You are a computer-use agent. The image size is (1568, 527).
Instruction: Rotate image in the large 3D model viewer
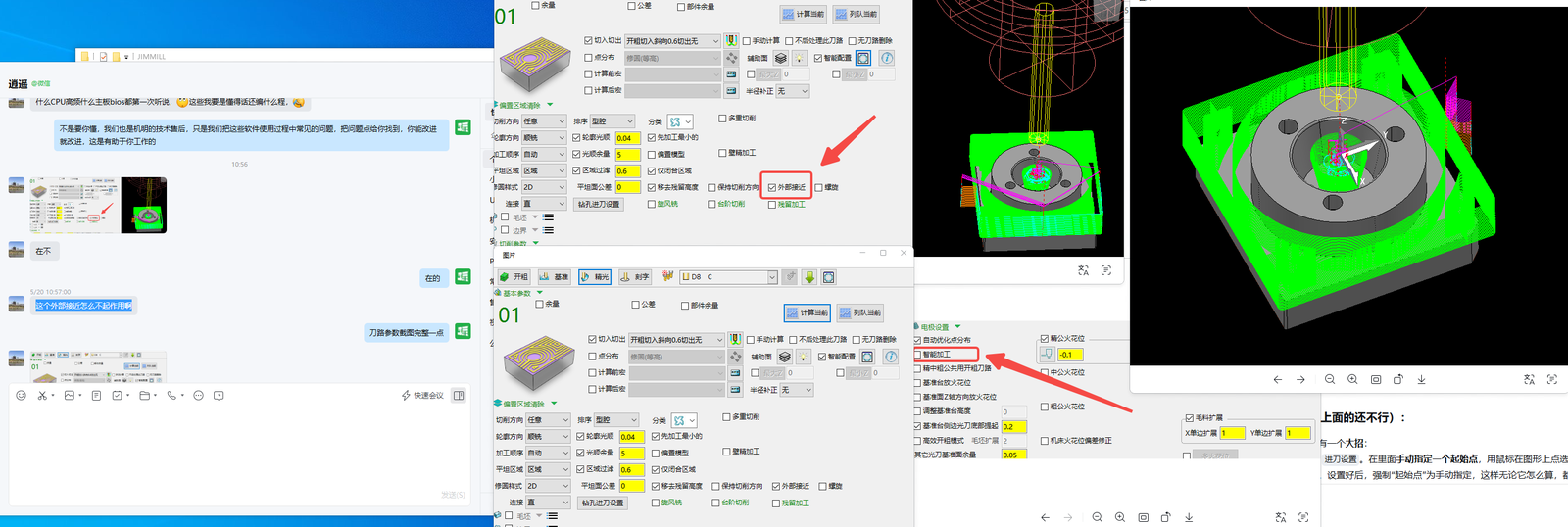(1398, 379)
